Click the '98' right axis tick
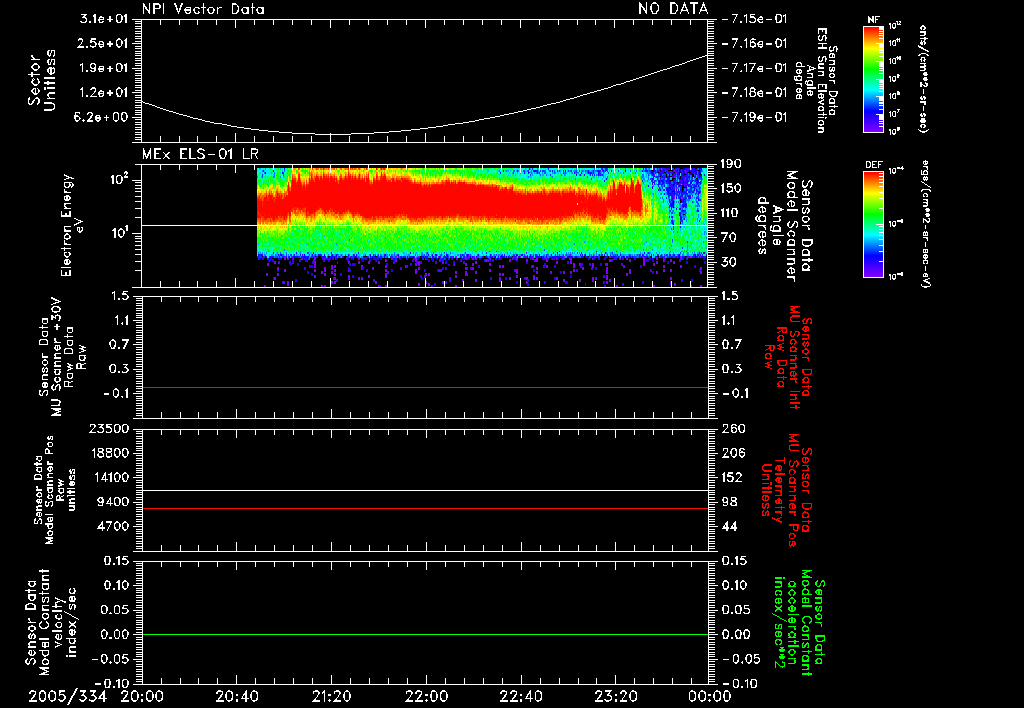This screenshot has height=708, width=1024. [728, 502]
